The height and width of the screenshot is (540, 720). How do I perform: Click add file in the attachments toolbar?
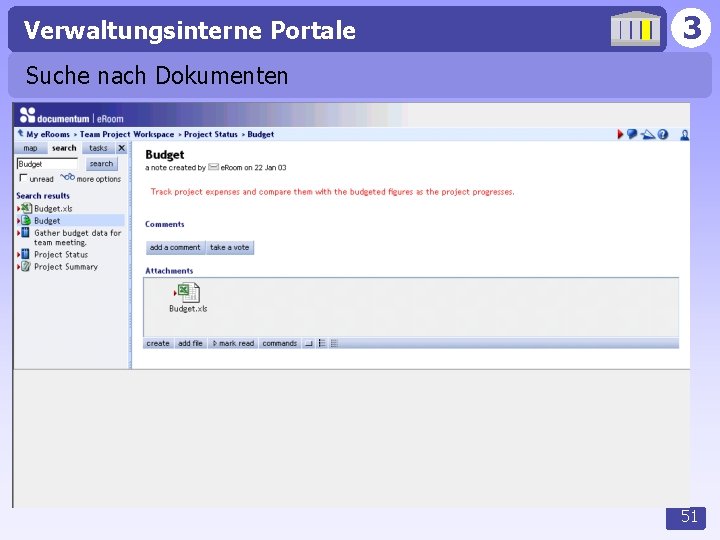(x=190, y=343)
